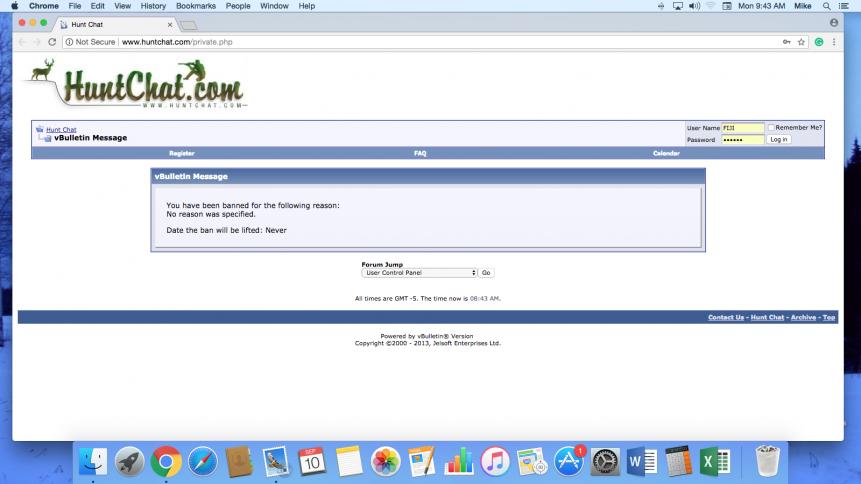
Task: Select the Hunt Chat browser tab
Action: (110, 24)
